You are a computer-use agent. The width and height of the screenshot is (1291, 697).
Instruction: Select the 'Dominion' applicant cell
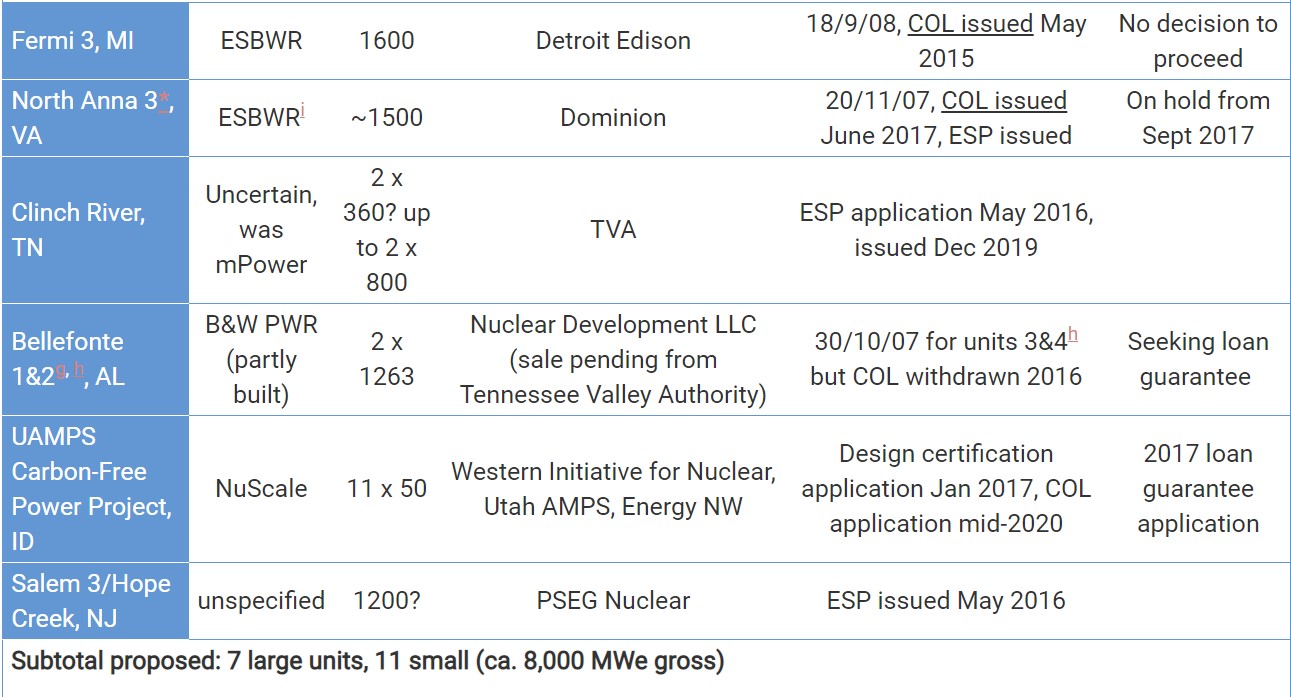613,118
